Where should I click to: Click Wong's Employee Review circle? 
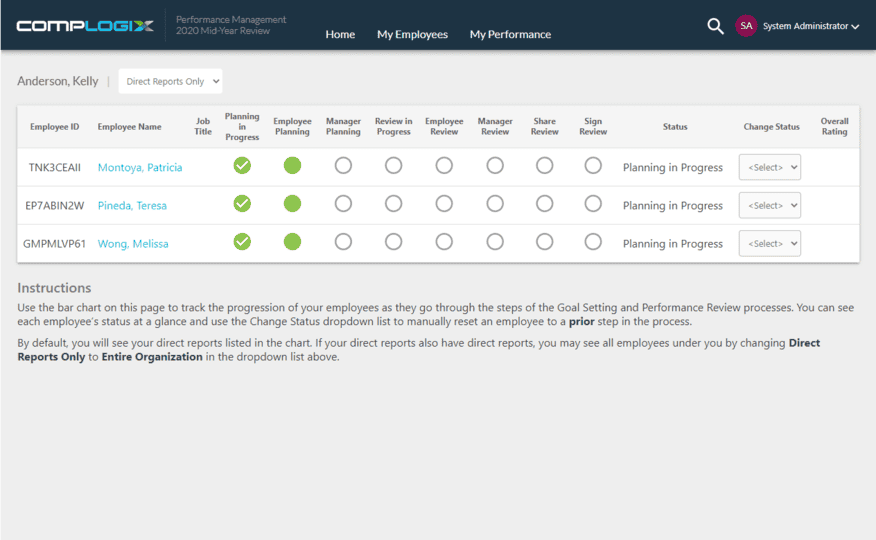444,242
